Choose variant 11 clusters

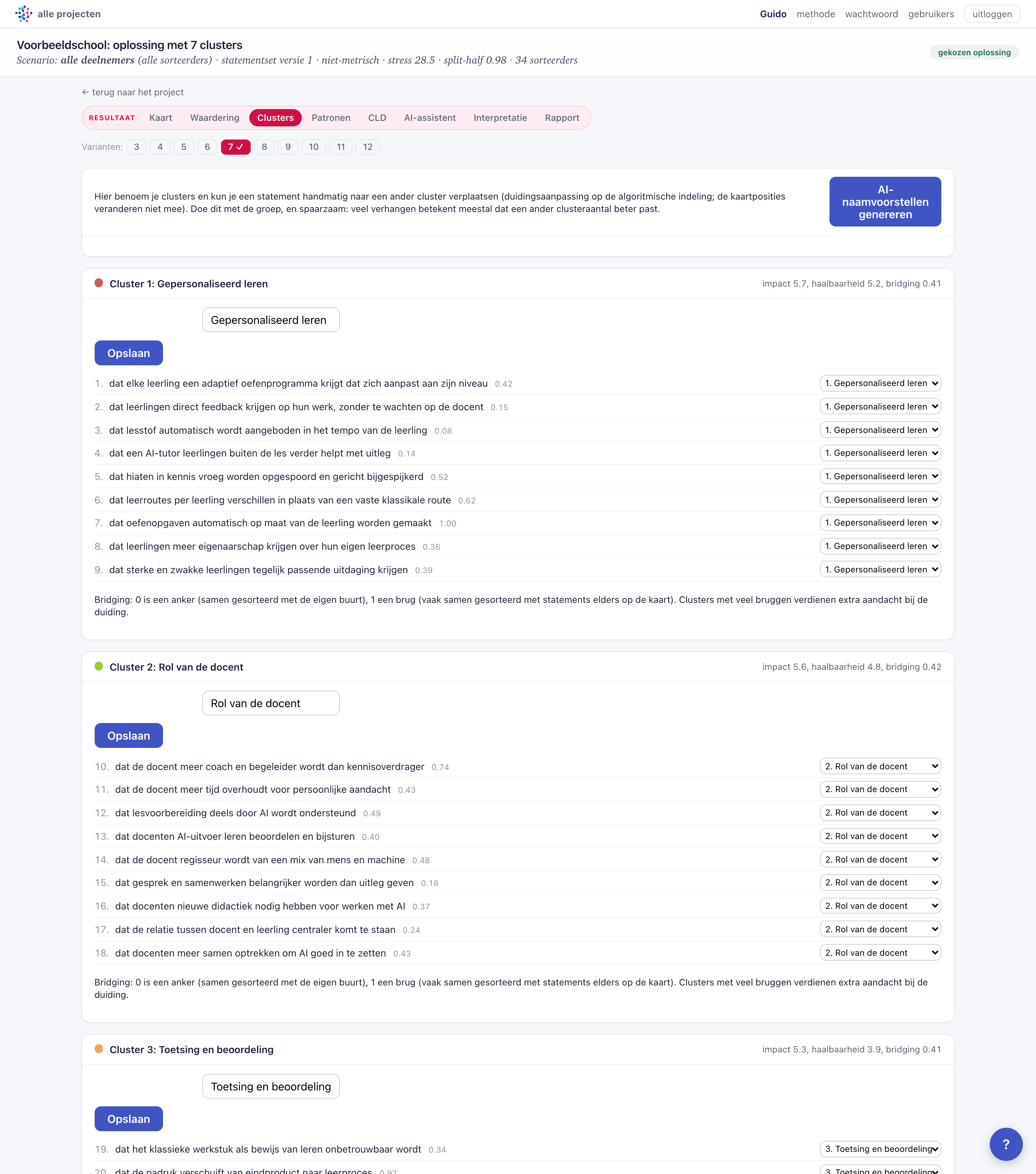click(x=341, y=147)
